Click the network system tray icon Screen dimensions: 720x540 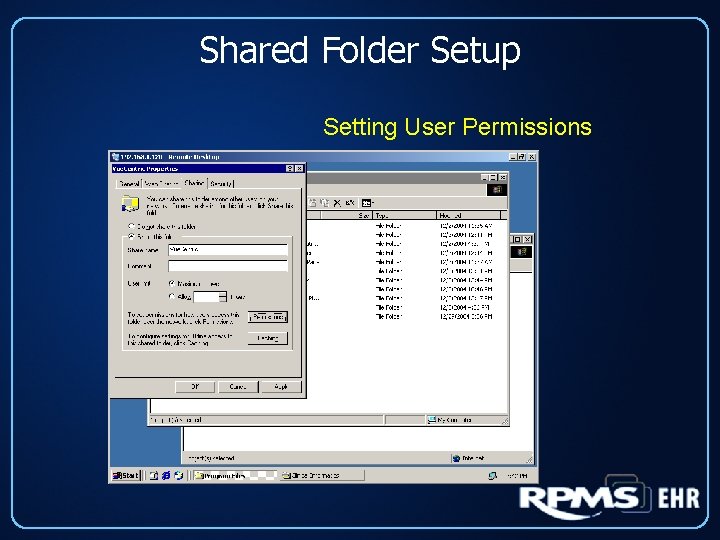[x=492, y=476]
